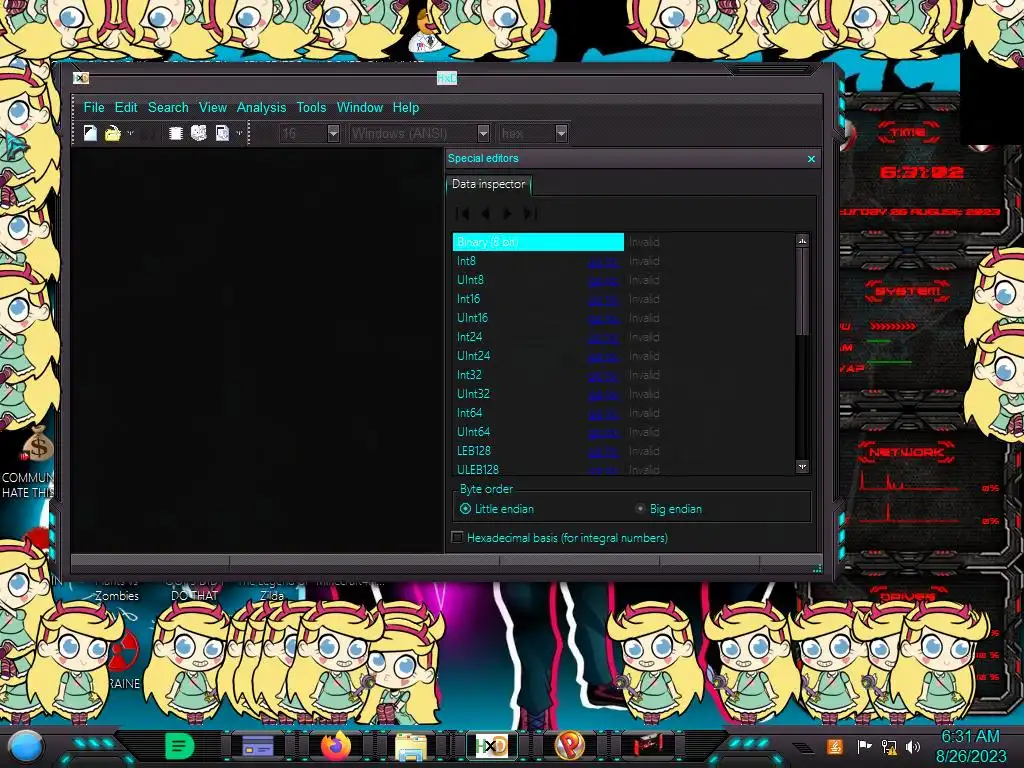
Task: Click the Data inspector scrollbar thumb
Action: tap(802, 292)
